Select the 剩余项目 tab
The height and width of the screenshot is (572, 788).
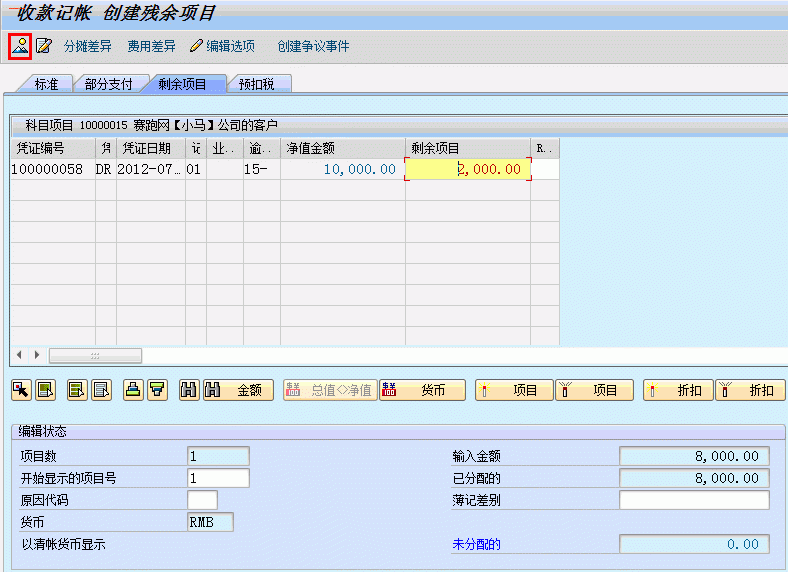click(x=182, y=84)
